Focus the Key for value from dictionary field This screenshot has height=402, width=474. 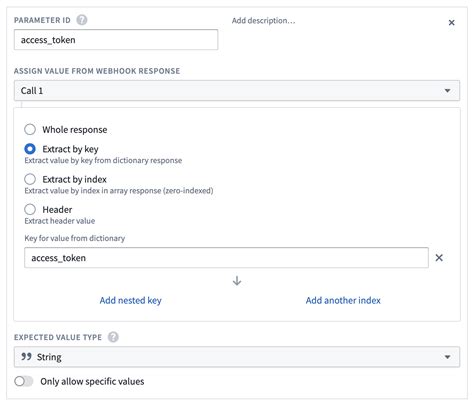[226, 258]
